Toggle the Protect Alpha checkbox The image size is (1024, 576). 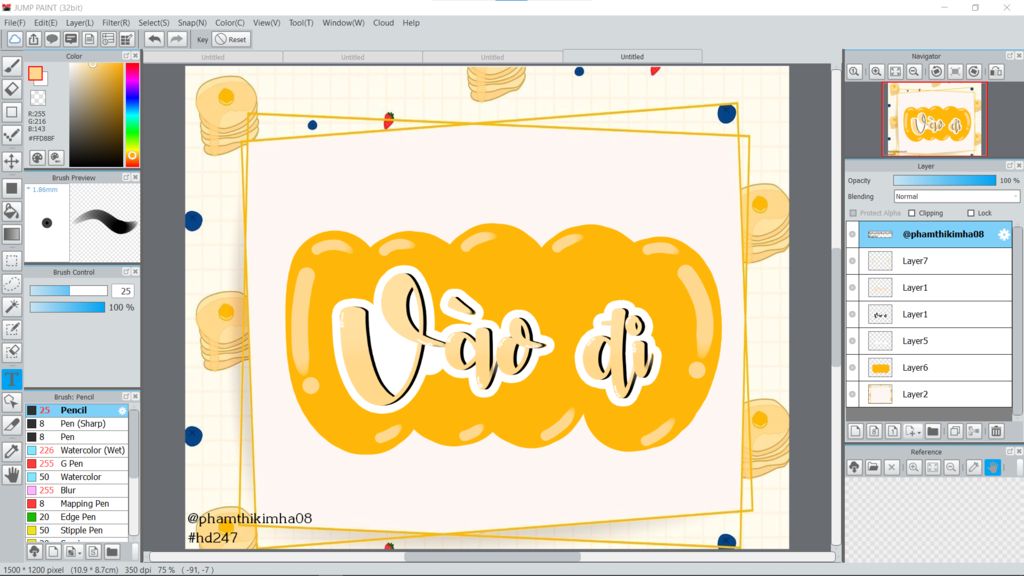853,213
